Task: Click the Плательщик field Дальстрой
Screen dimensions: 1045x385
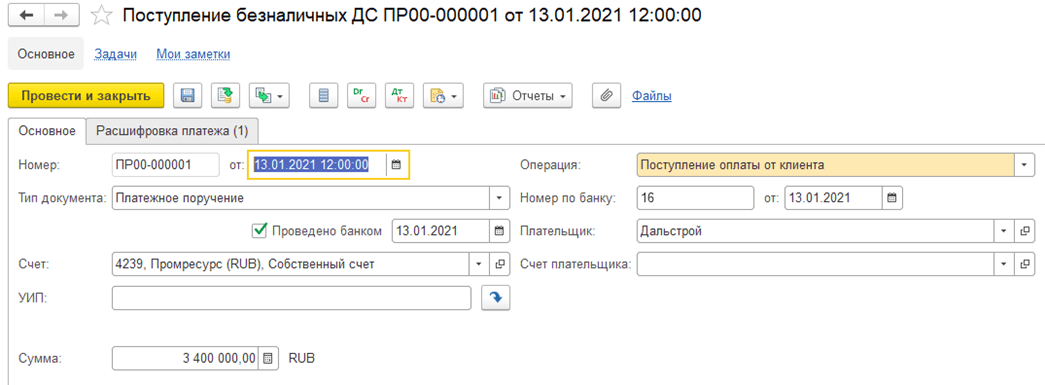Action: [816, 231]
